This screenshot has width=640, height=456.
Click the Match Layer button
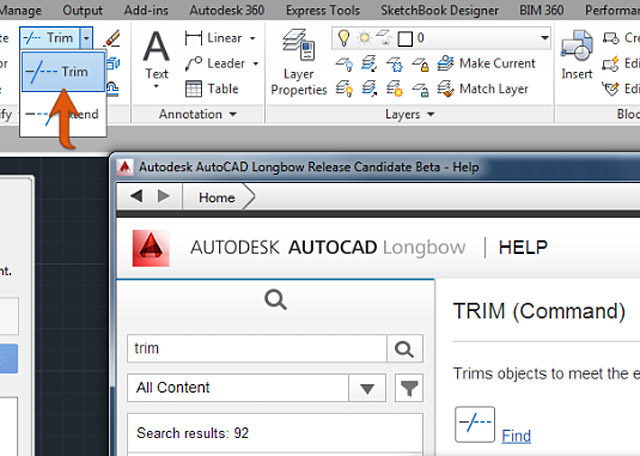tap(483, 89)
